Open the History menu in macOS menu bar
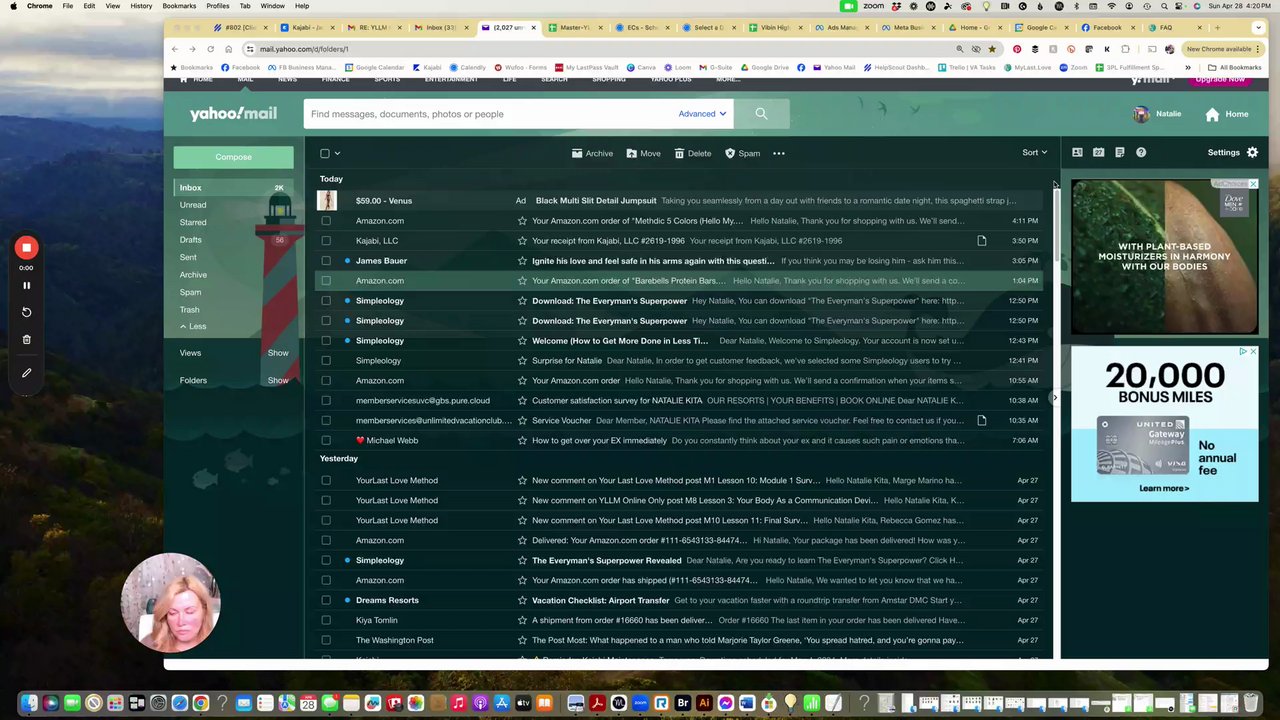 coord(141,6)
